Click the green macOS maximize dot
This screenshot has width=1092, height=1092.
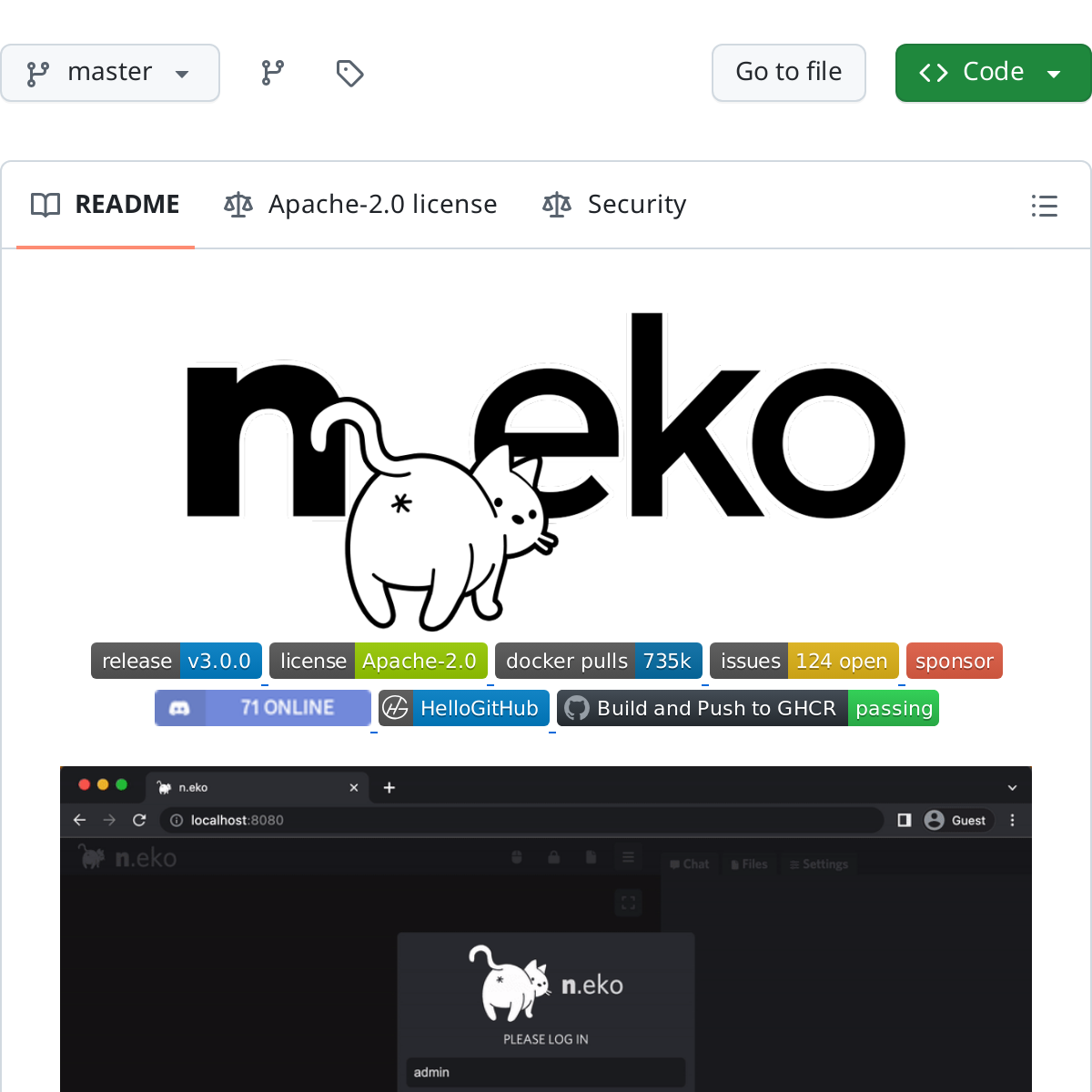pyautogui.click(x=121, y=784)
